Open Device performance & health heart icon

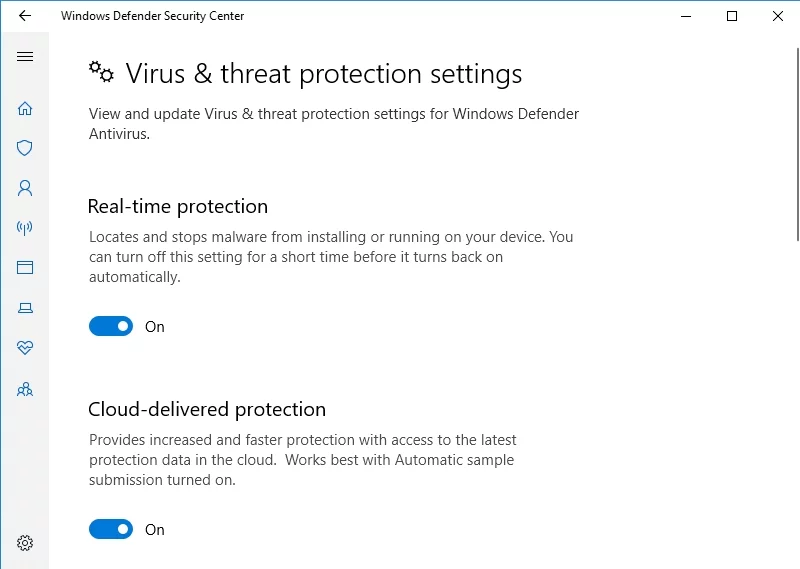[25, 348]
